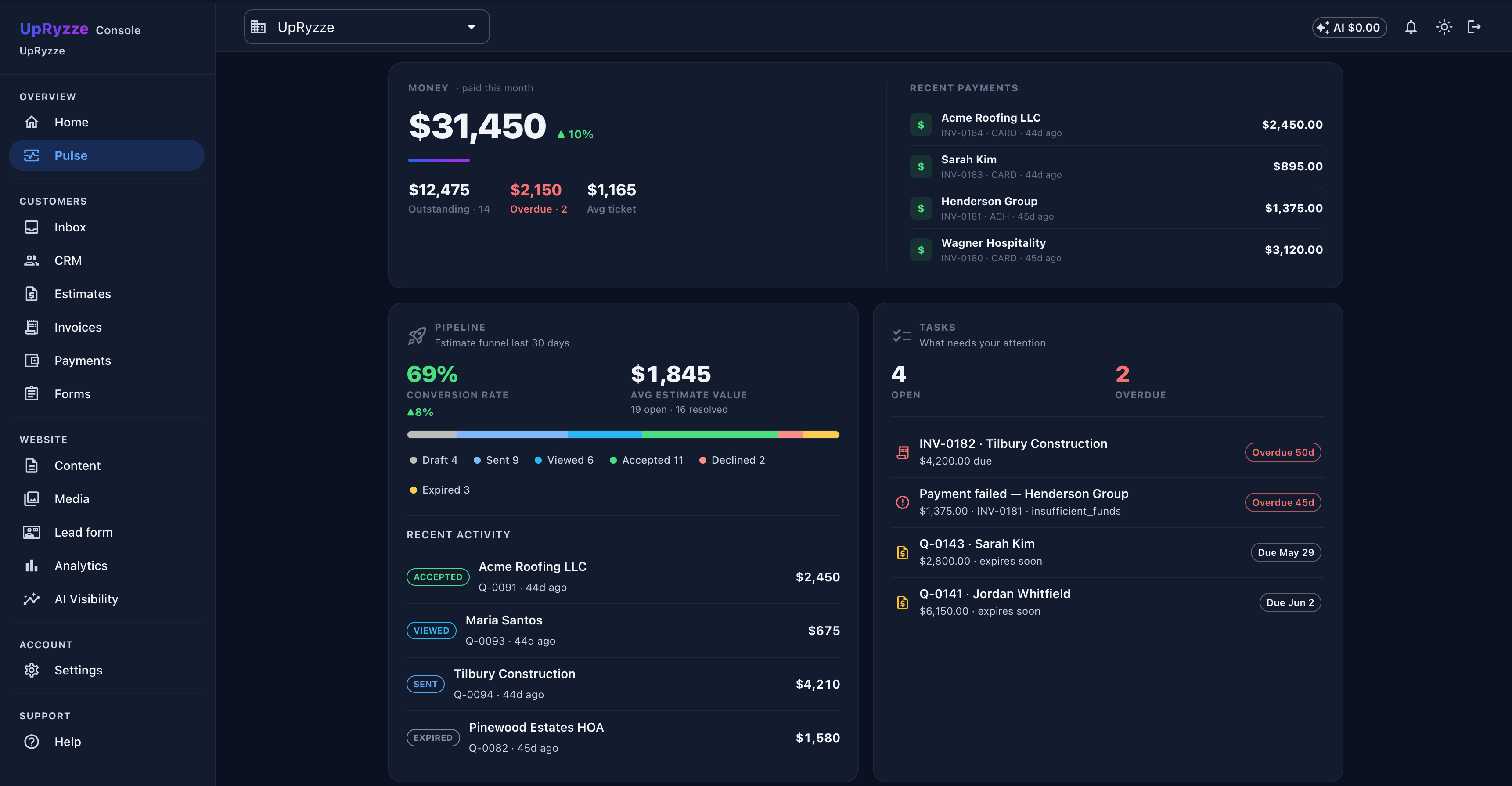The height and width of the screenshot is (786, 1512).
Task: Click the ACCEPTED status pill
Action: [438, 577]
